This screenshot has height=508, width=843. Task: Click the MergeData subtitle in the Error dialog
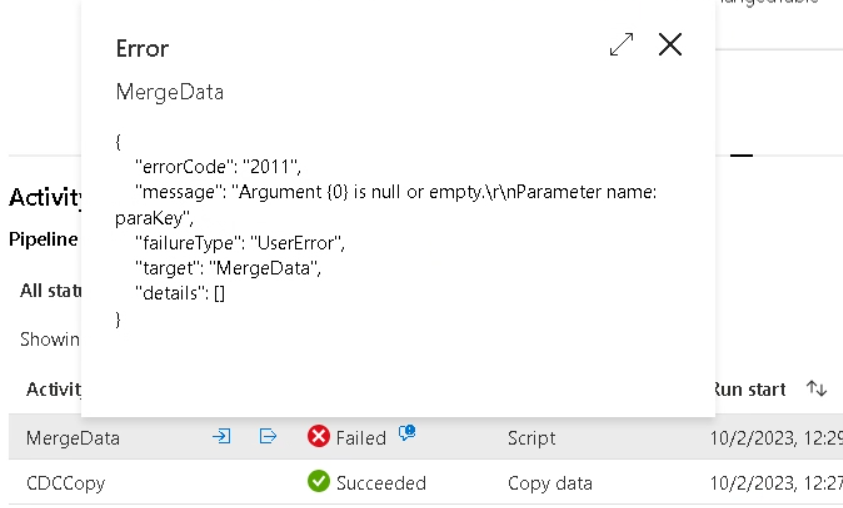click(x=170, y=92)
